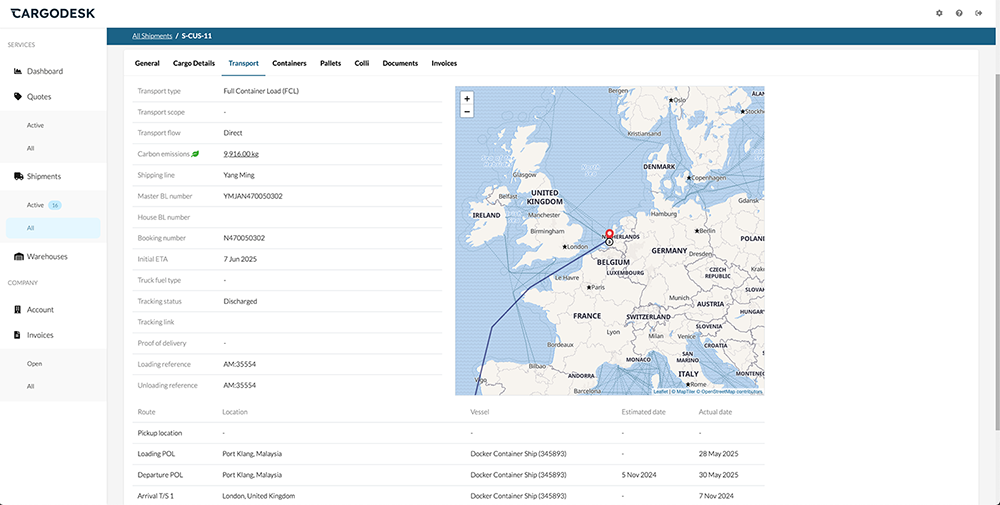This screenshot has width=1000, height=505.
Task: Click the Invoices document icon
Action: 18,335
